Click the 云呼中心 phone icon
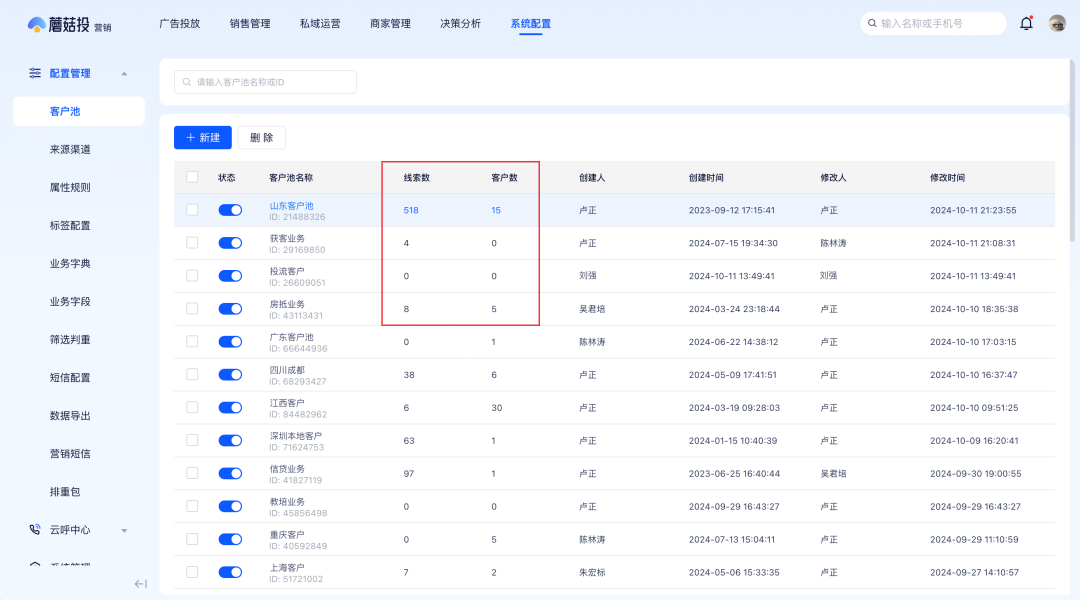1080x600 pixels. coord(35,530)
